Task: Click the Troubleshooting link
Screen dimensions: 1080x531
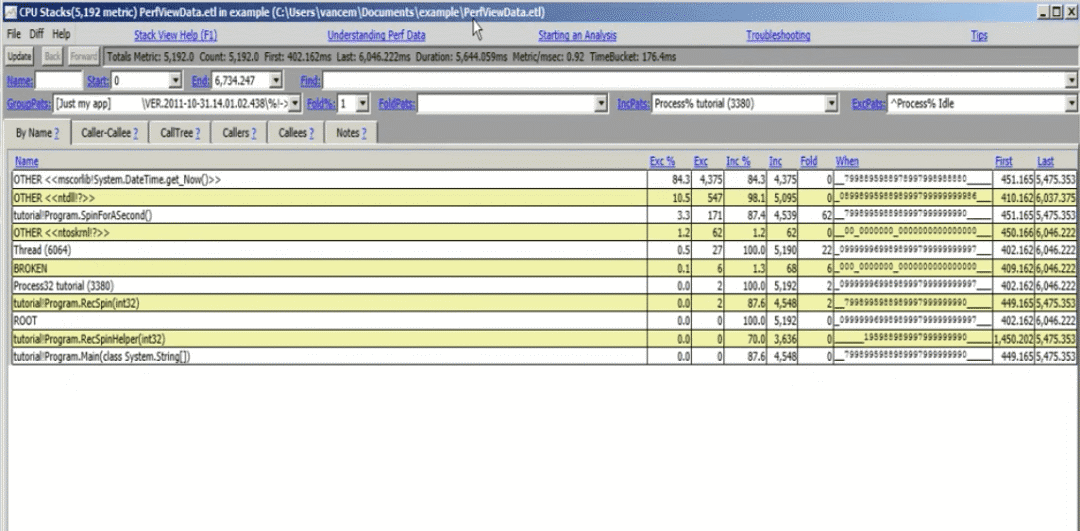Action: [x=778, y=35]
